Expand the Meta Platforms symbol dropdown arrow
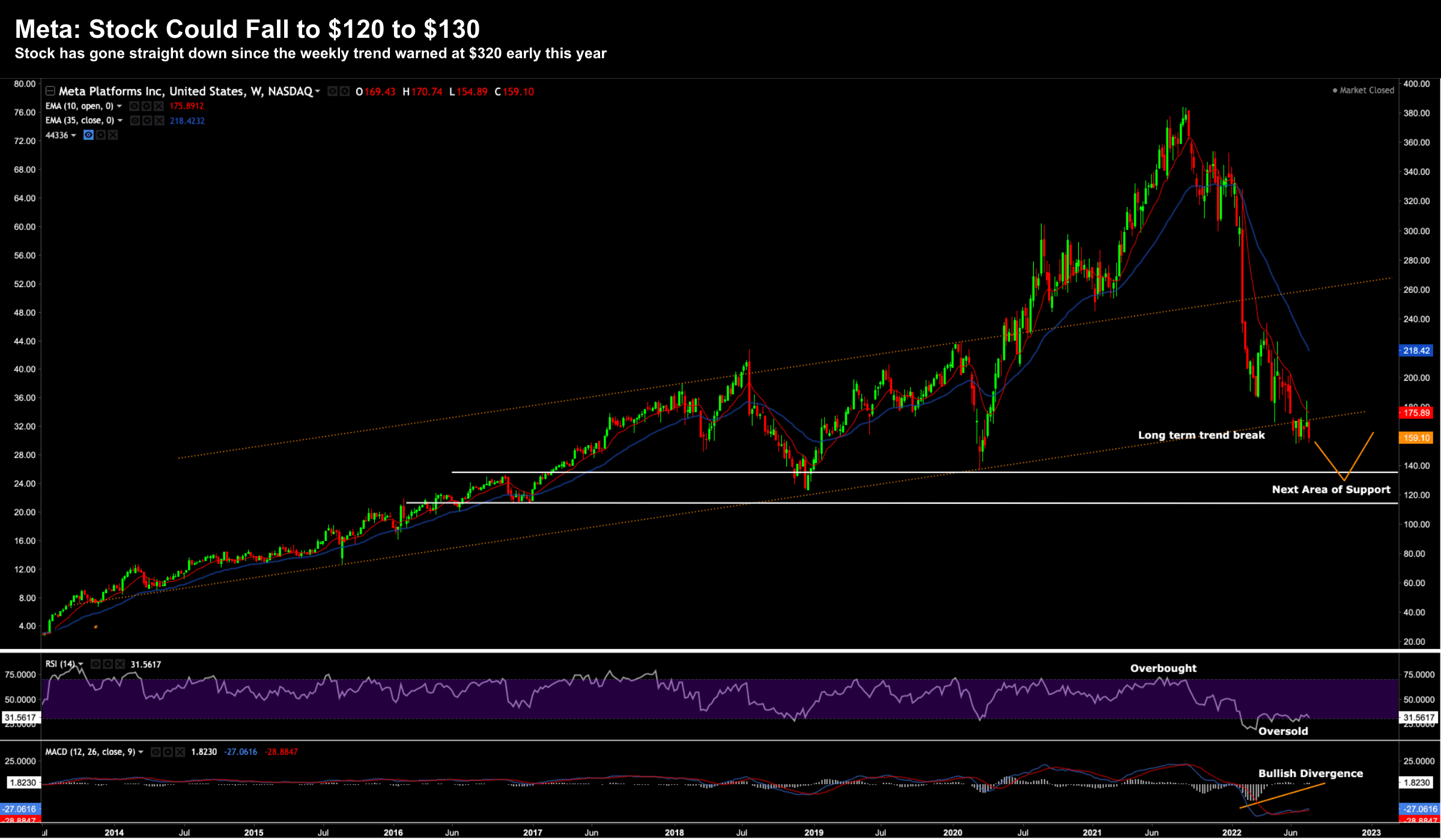 click(x=318, y=91)
